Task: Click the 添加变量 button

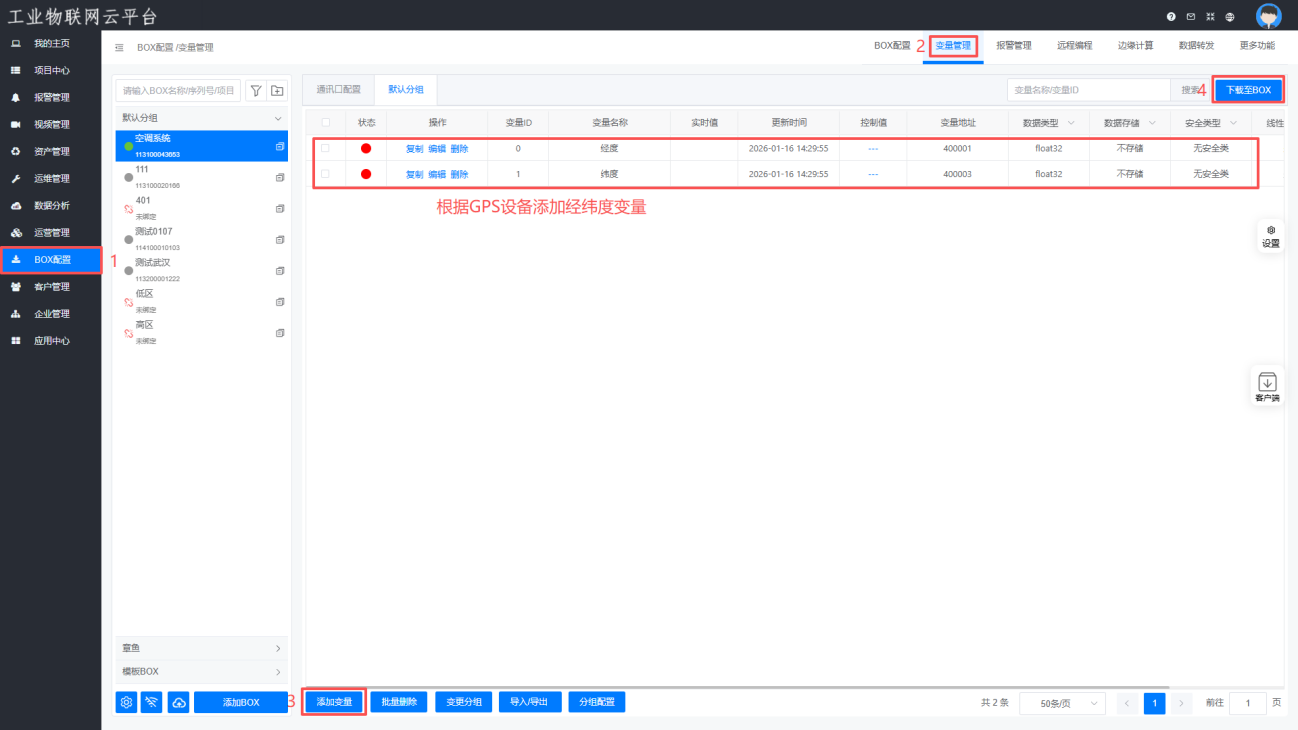Action: [x=334, y=702]
